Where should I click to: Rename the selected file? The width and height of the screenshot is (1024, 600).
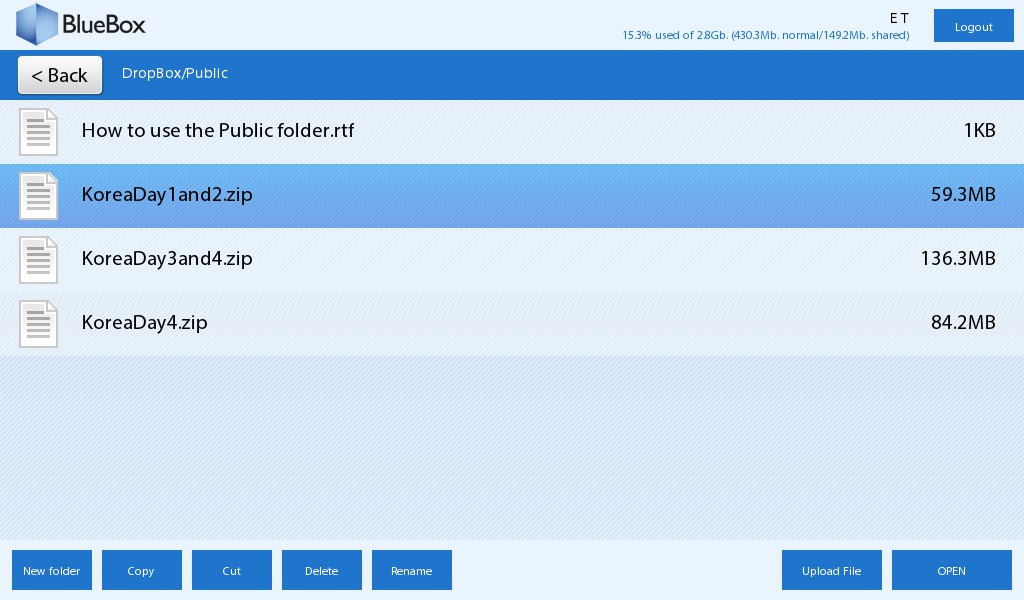[411, 570]
